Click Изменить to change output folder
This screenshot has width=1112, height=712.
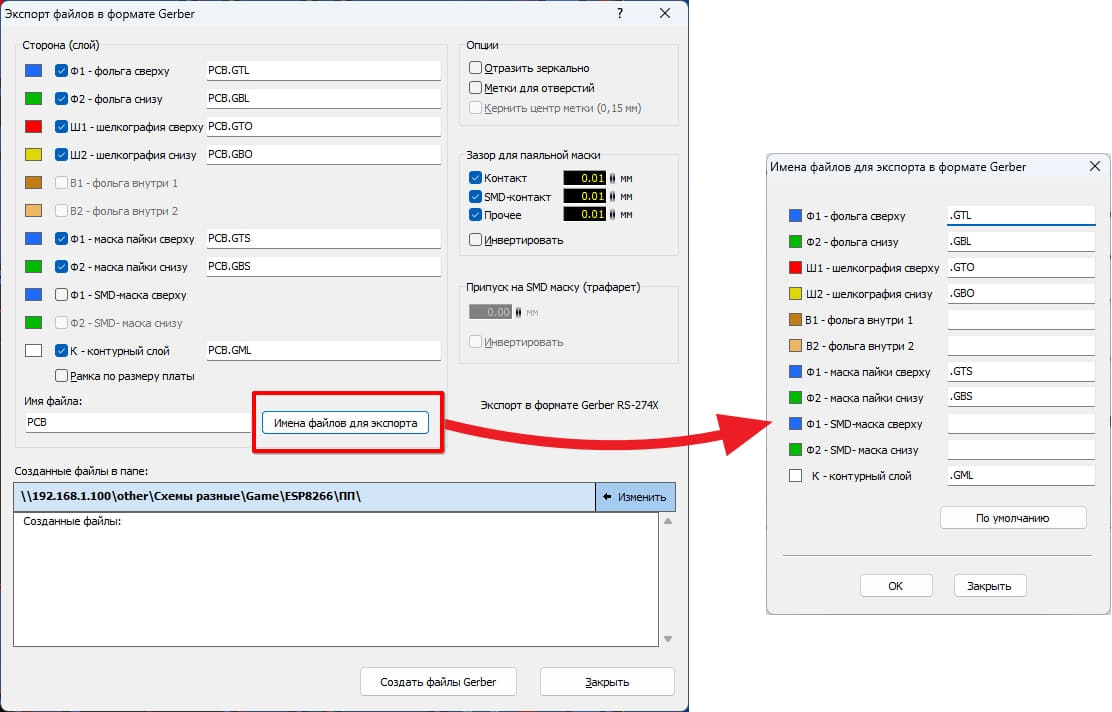point(635,497)
